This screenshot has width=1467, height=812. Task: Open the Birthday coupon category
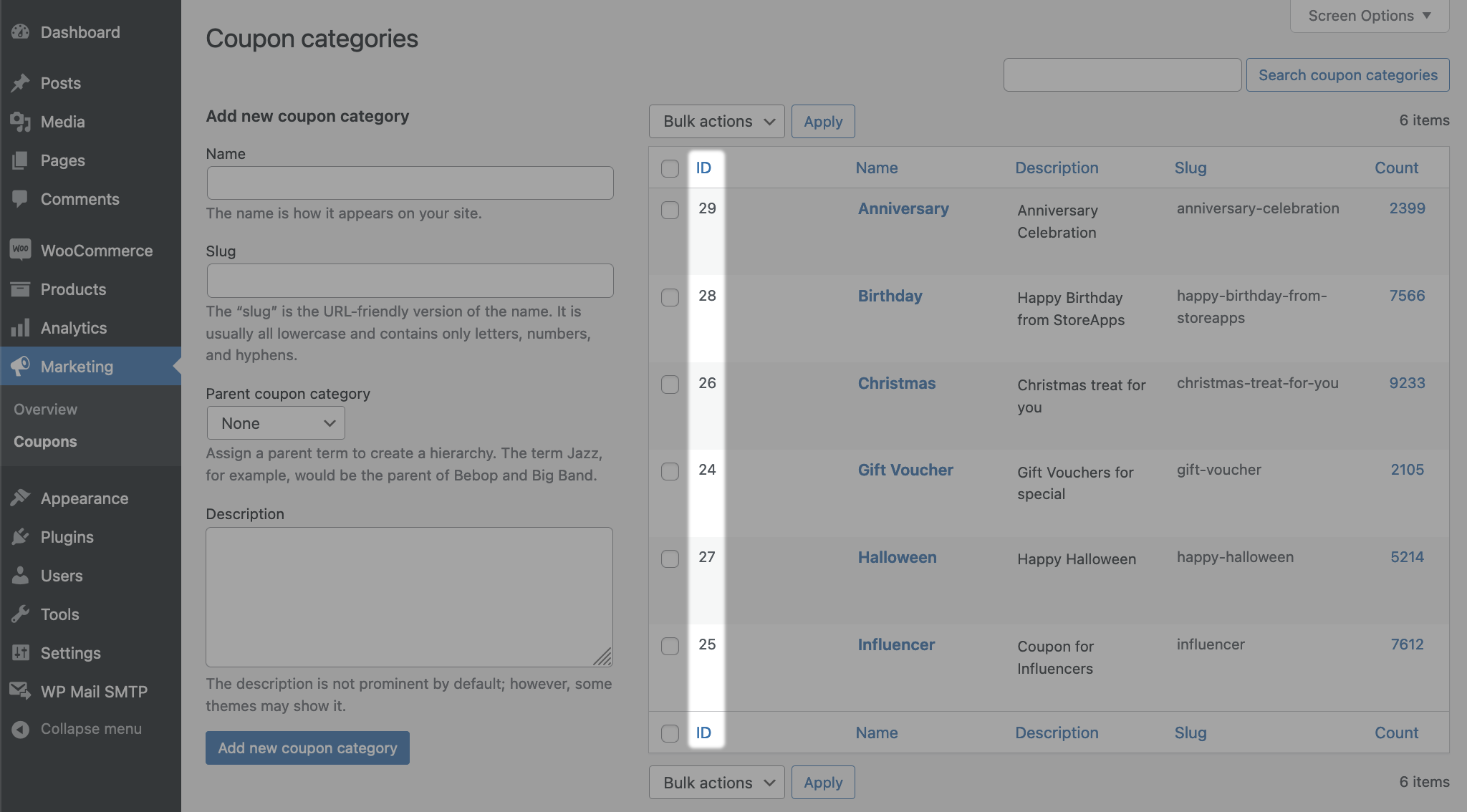click(x=890, y=295)
